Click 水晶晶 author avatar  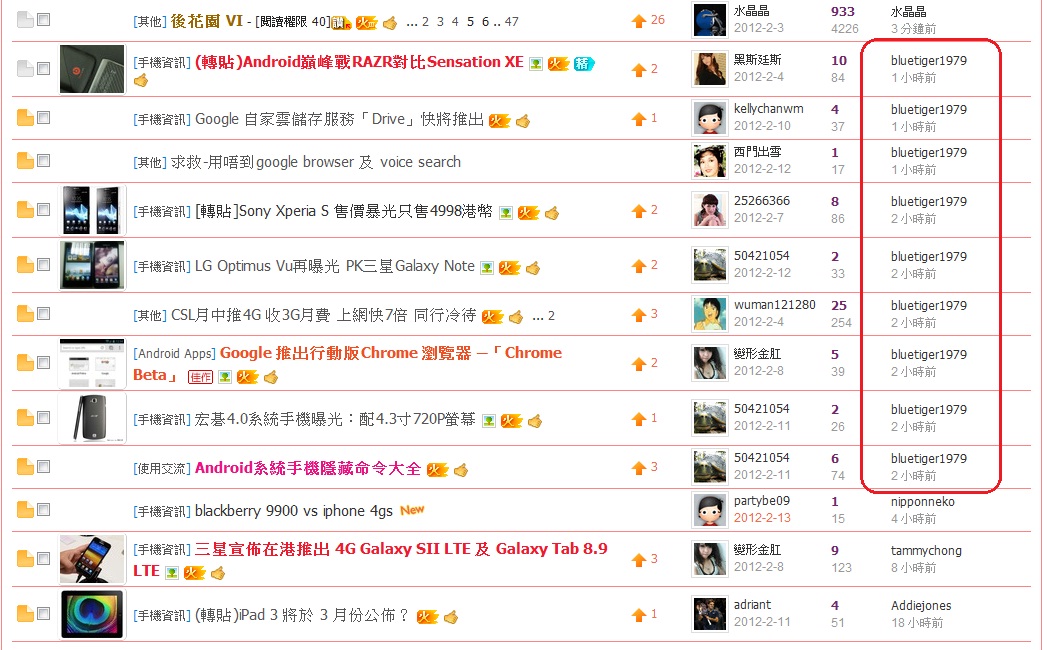point(709,20)
